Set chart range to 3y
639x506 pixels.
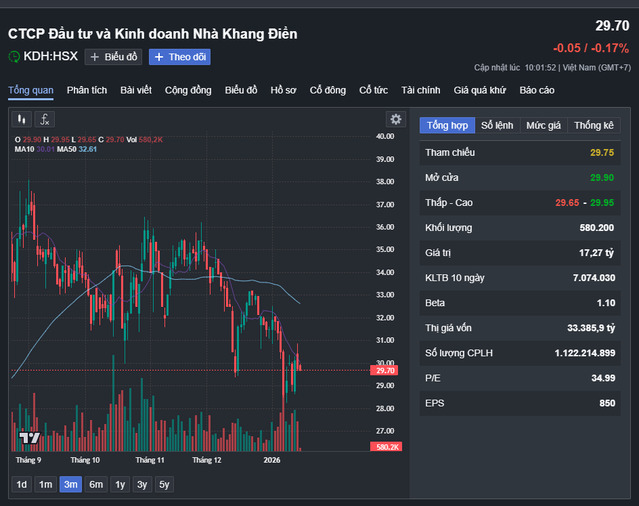(142, 484)
